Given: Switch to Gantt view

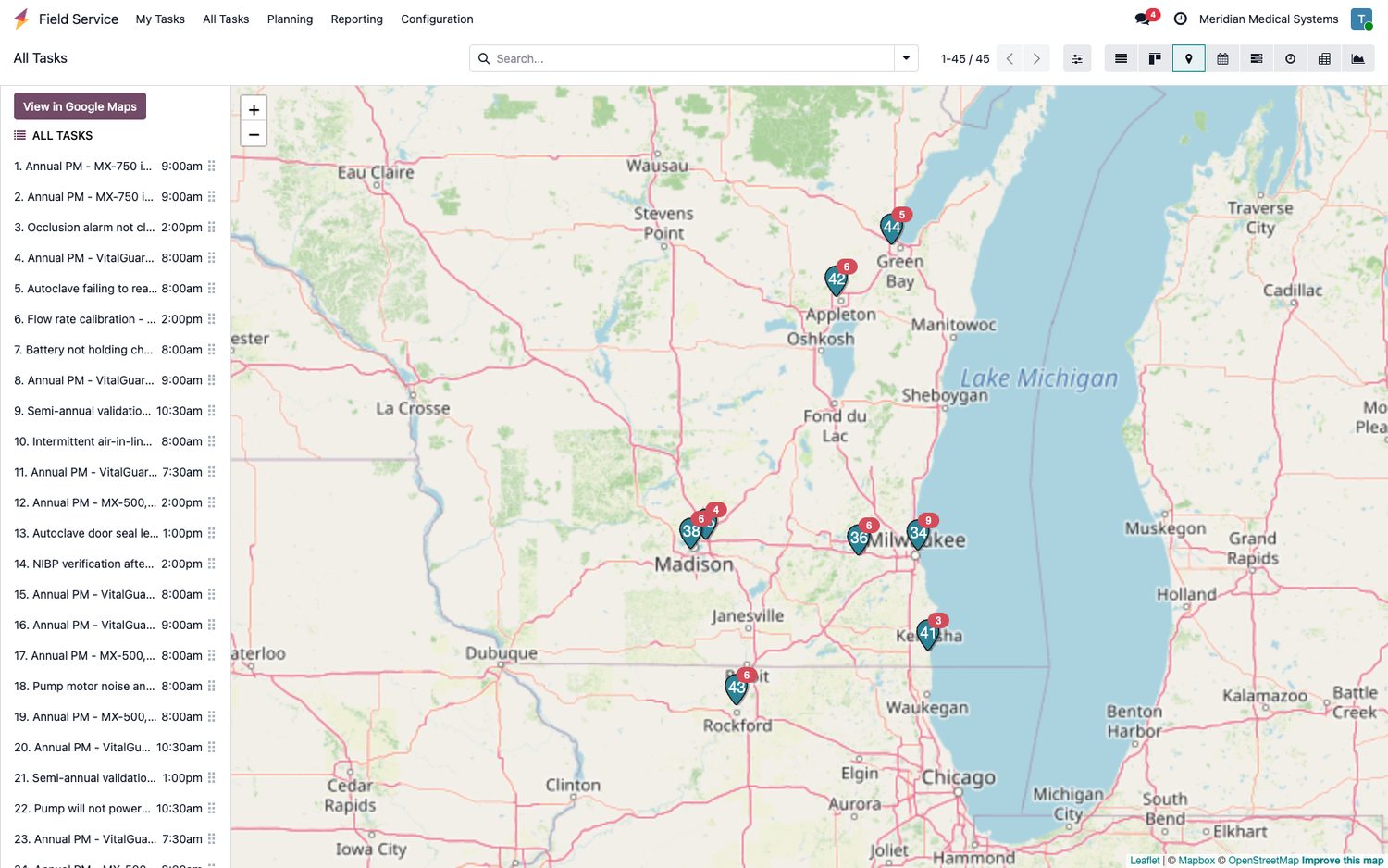Looking at the screenshot, I should 1256,58.
